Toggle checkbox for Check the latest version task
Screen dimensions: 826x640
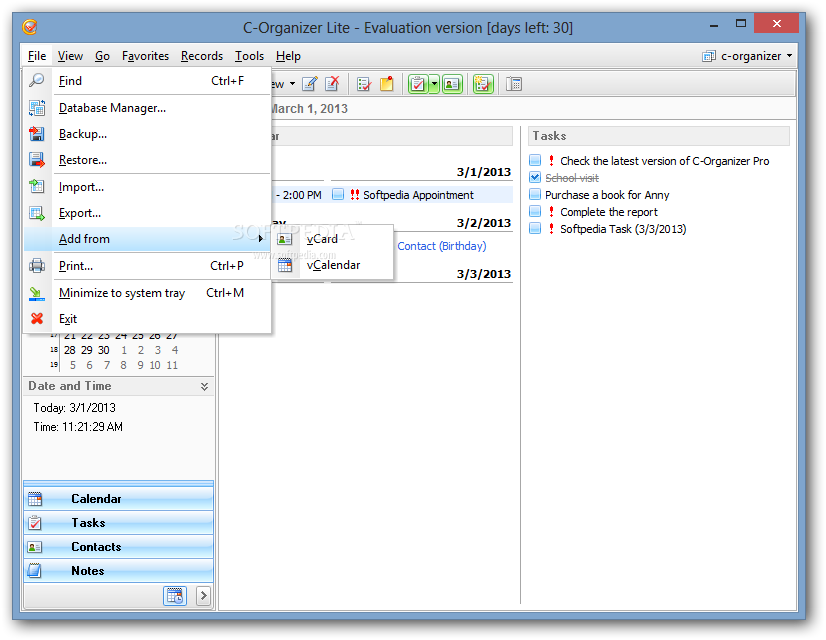click(x=535, y=160)
